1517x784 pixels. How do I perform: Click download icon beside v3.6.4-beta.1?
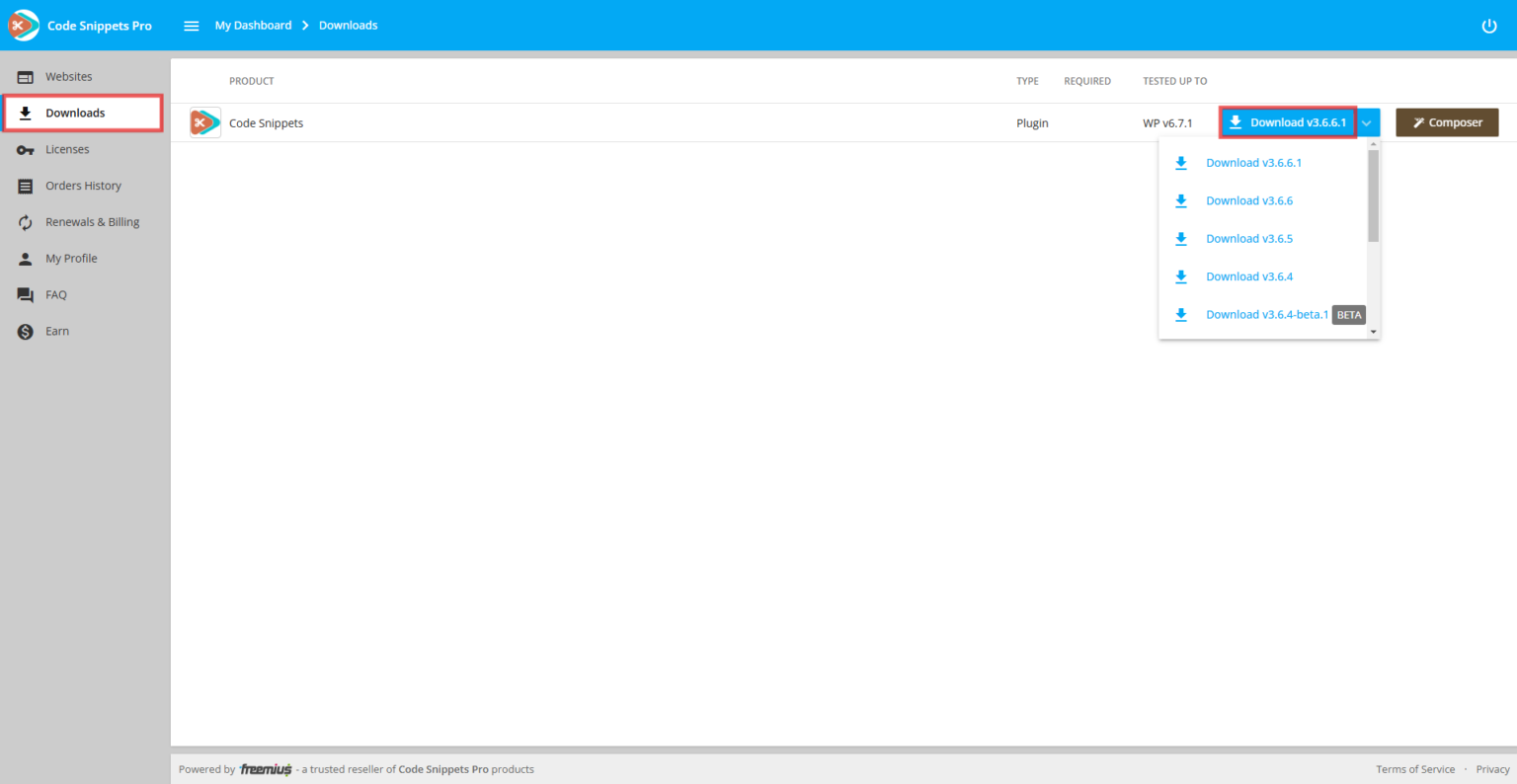coord(1181,315)
